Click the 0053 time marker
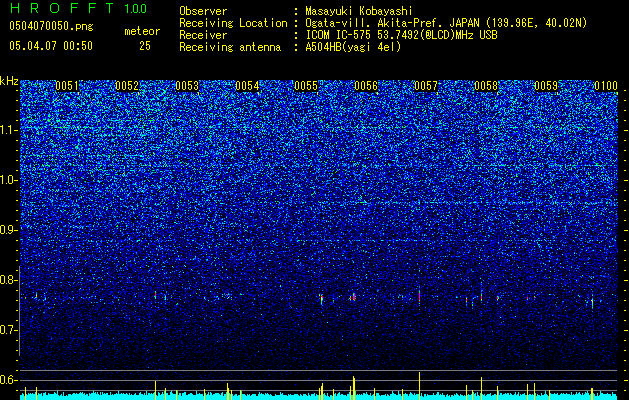This screenshot has height=400, width=629. click(x=187, y=86)
